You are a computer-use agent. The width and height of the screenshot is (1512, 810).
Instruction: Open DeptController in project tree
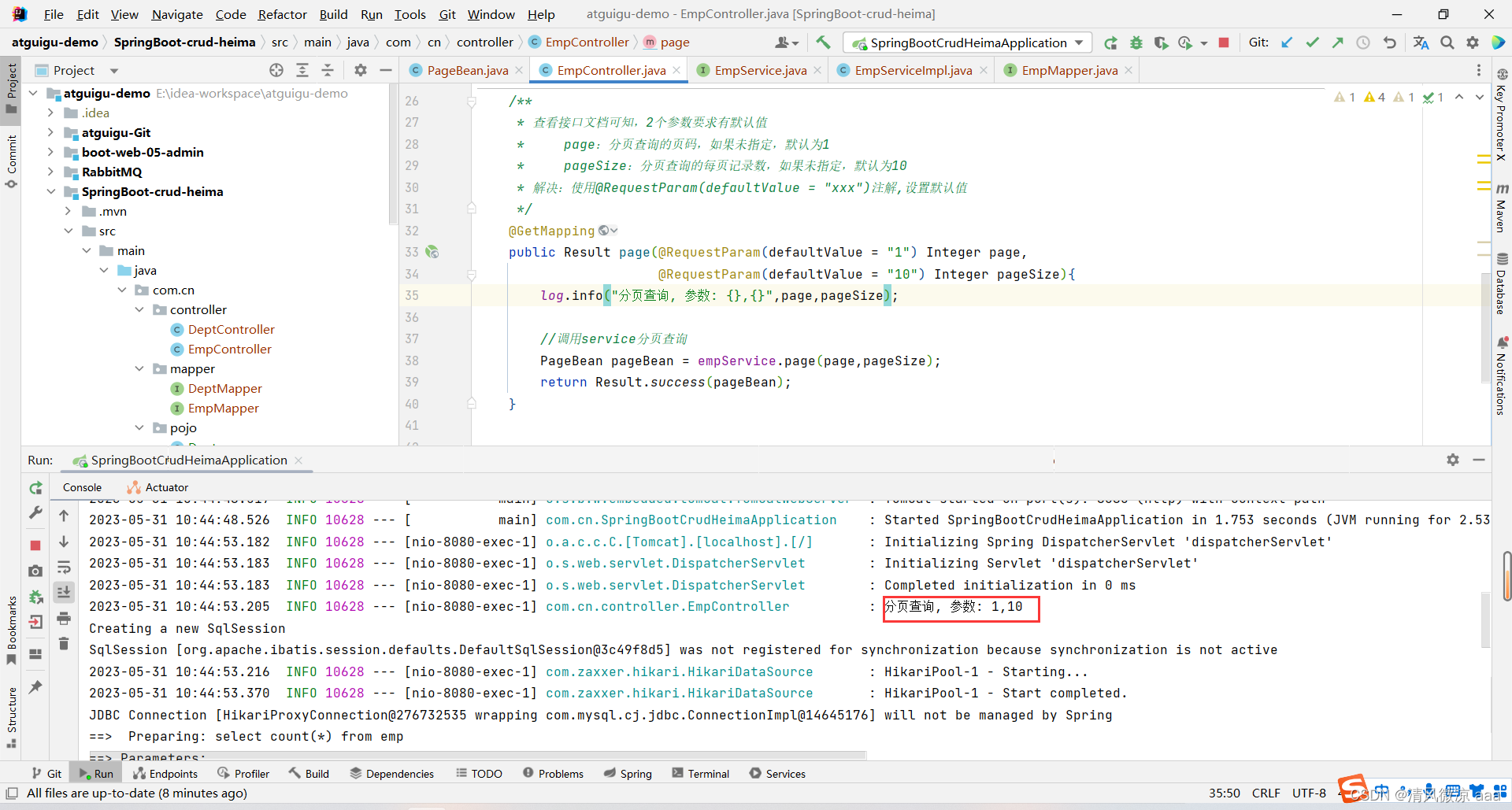coord(231,329)
